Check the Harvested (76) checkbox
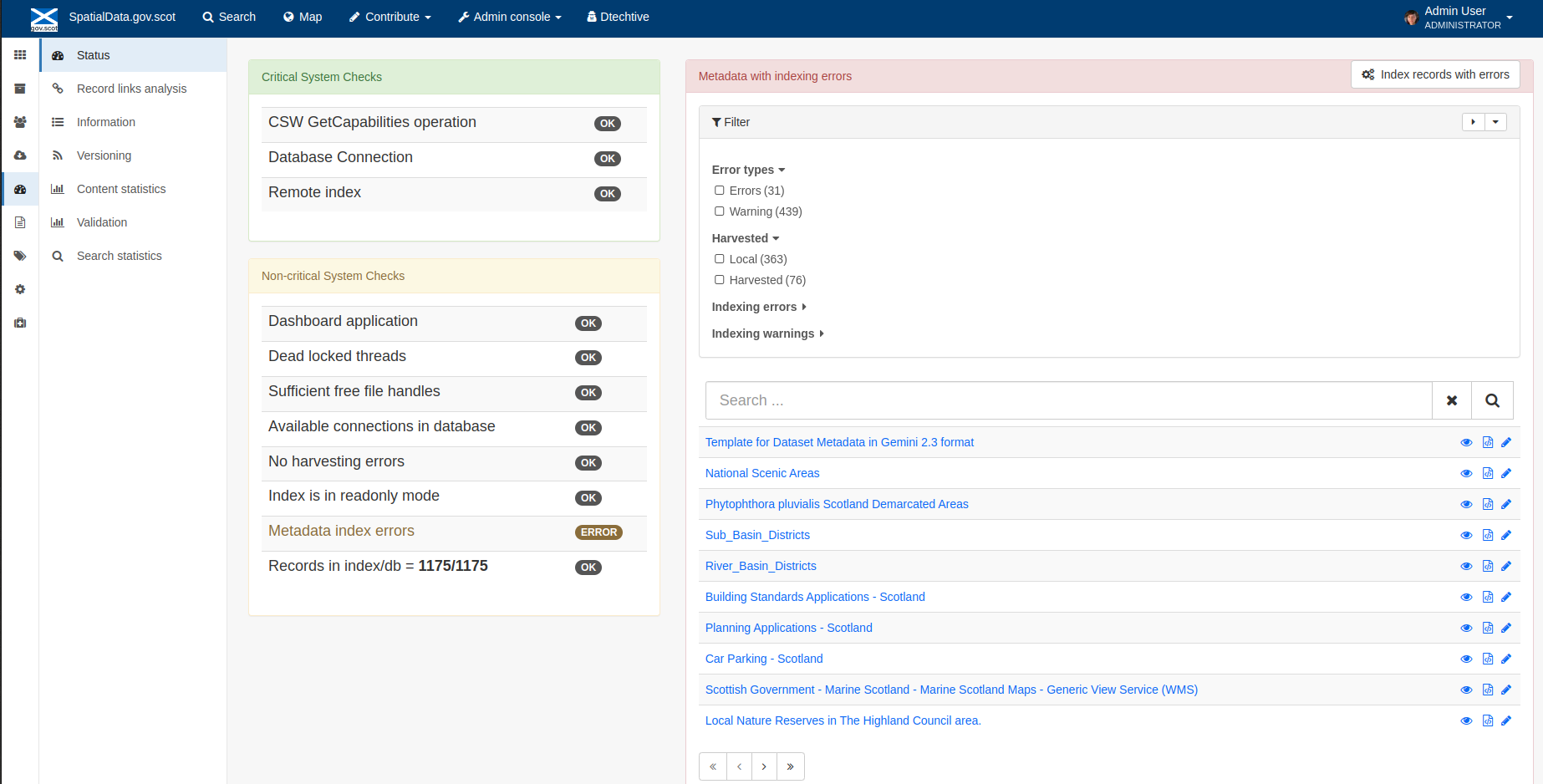This screenshot has height=784, width=1543. tap(720, 280)
